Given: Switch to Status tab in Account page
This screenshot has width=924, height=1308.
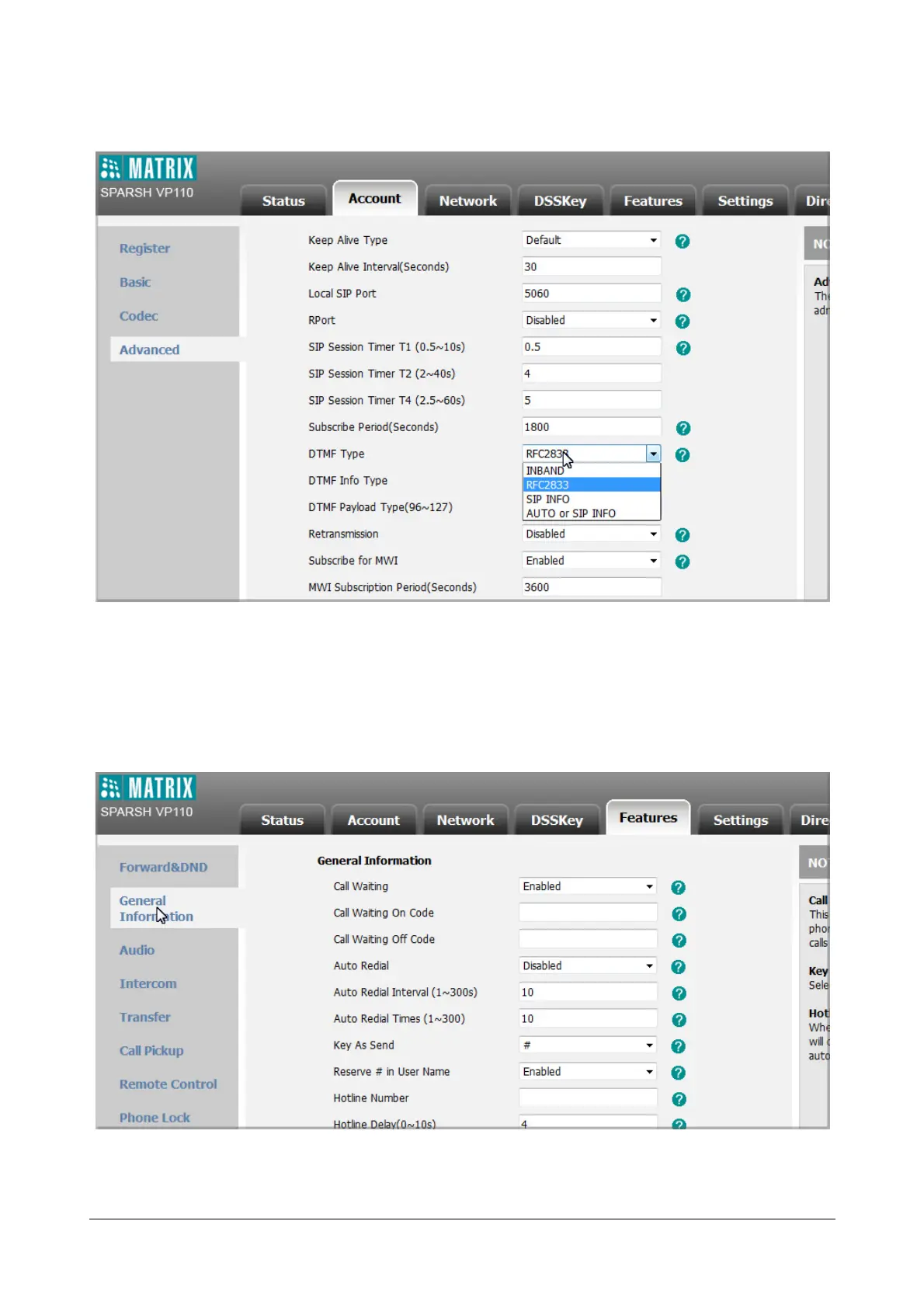Looking at the screenshot, I should pyautogui.click(x=283, y=200).
